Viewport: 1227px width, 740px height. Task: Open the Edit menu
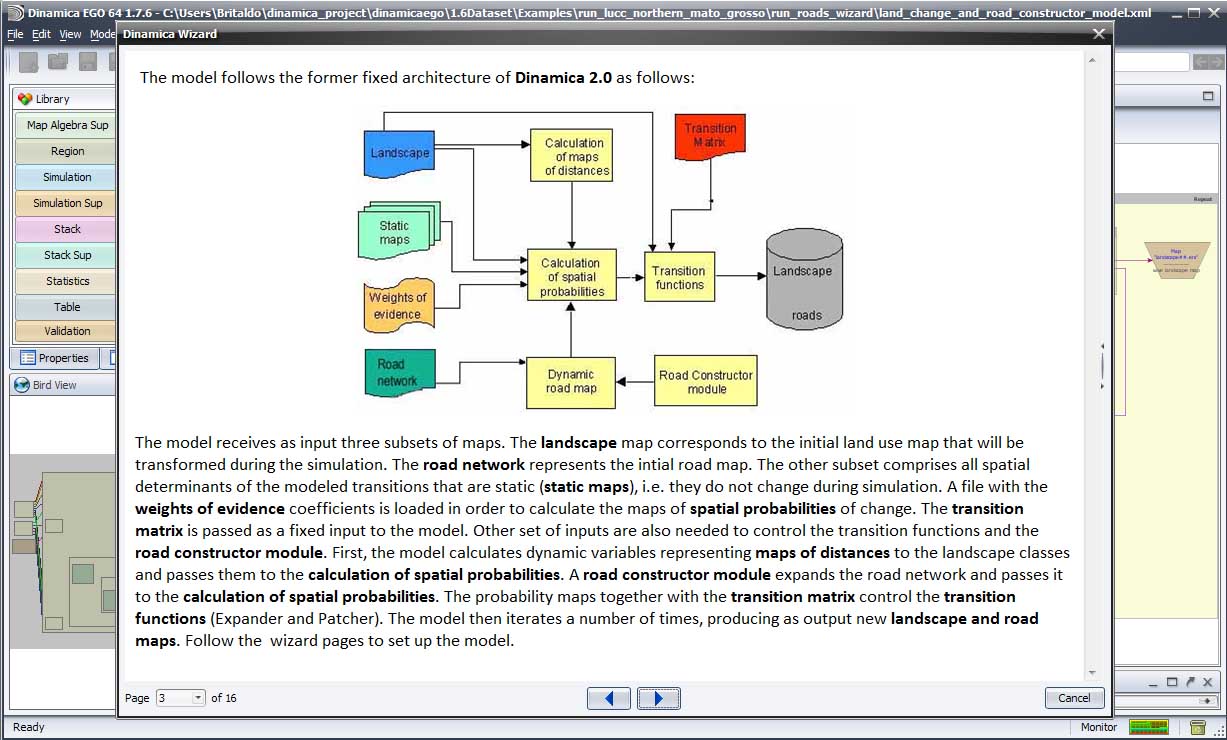tap(41, 34)
